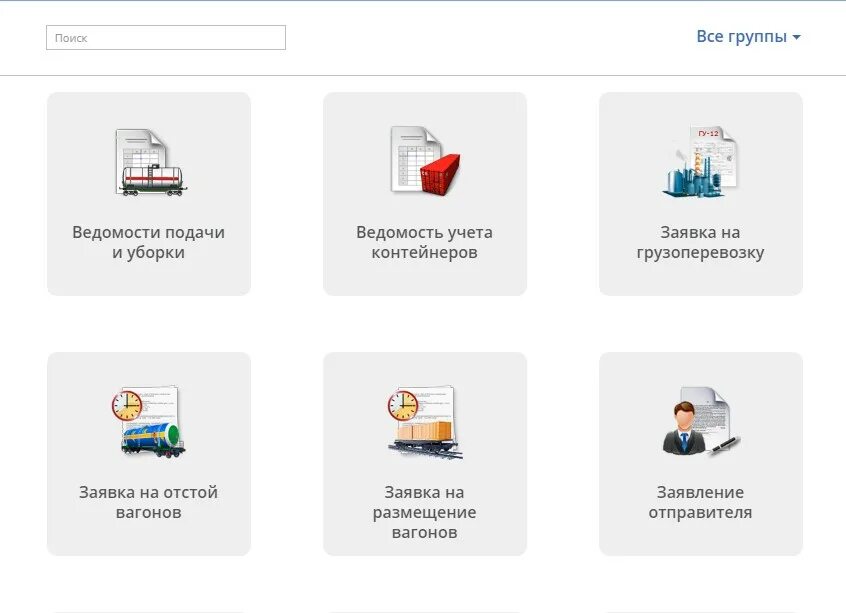Select the Заявка на размещение вагонов label
Viewport: 846px width, 613px height.
[x=425, y=512]
